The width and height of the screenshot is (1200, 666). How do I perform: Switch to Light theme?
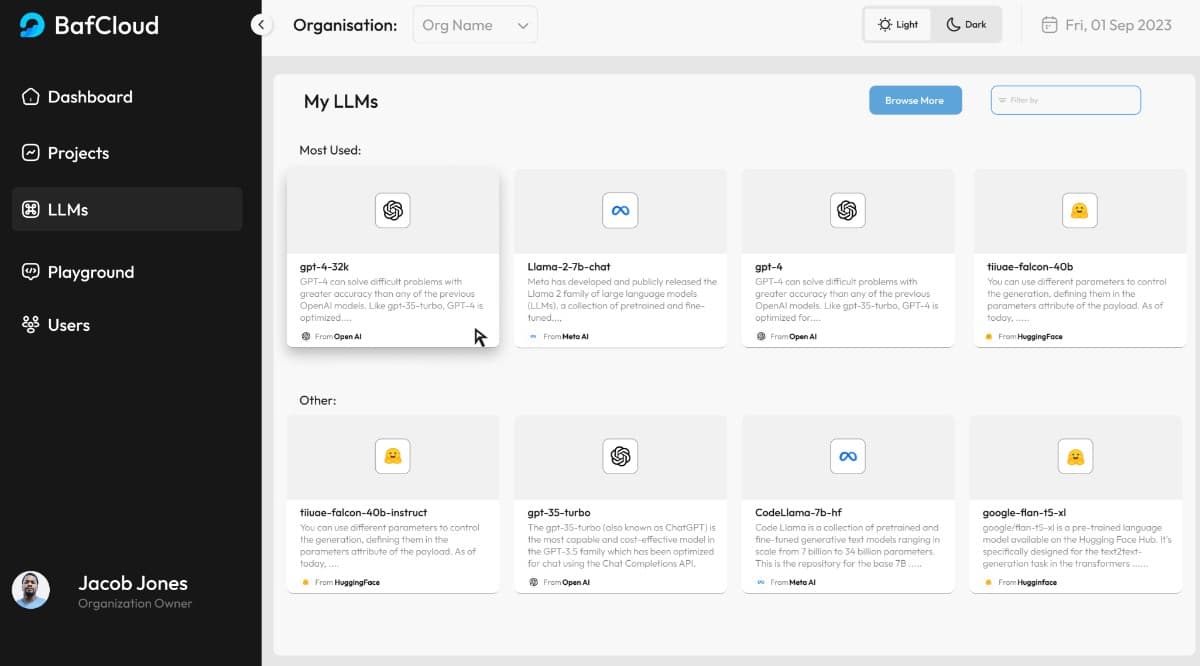click(897, 25)
